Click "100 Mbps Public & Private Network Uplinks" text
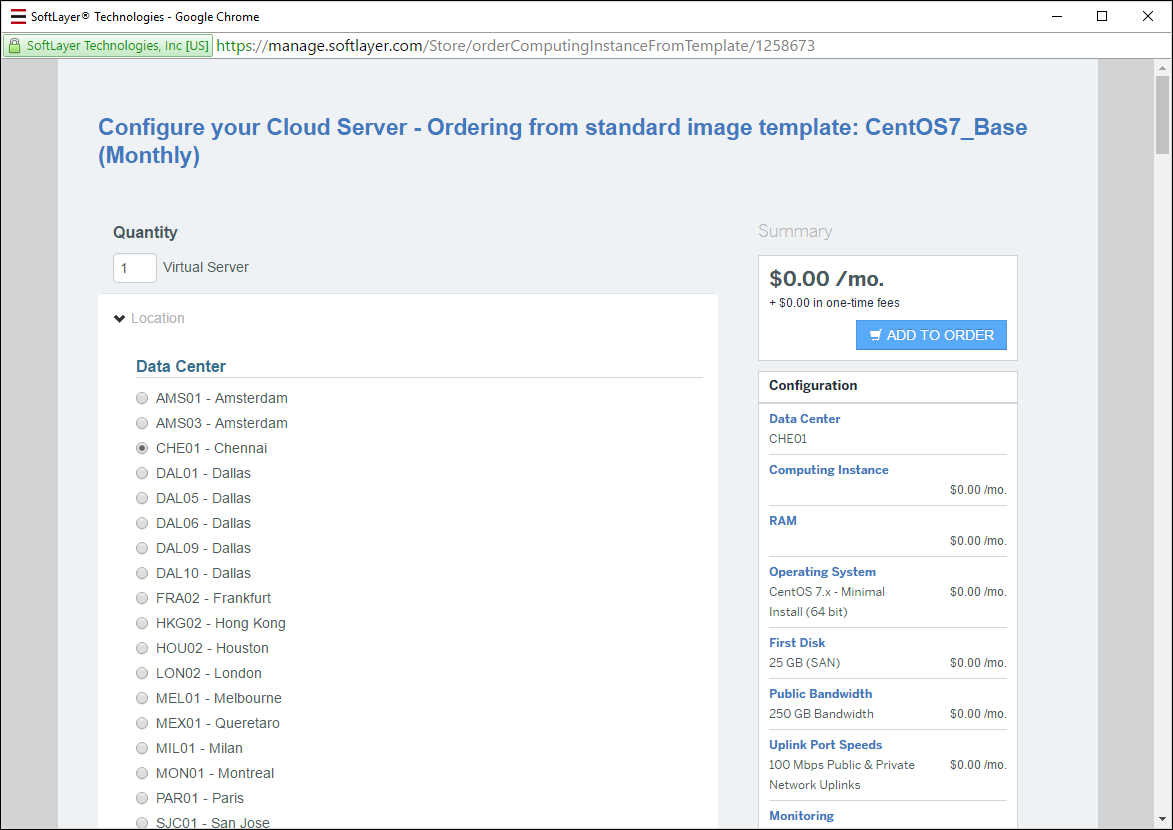The image size is (1173, 830). tap(842, 775)
